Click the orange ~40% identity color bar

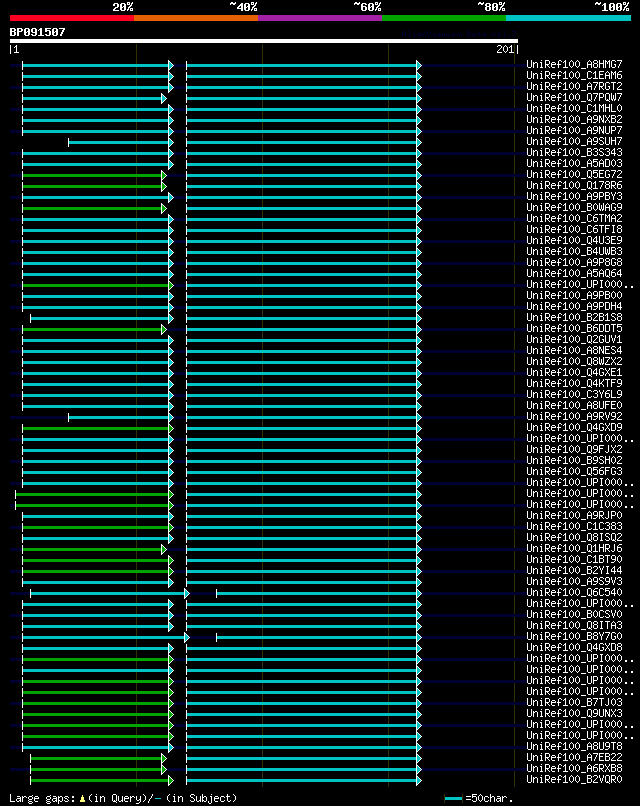pos(196,18)
